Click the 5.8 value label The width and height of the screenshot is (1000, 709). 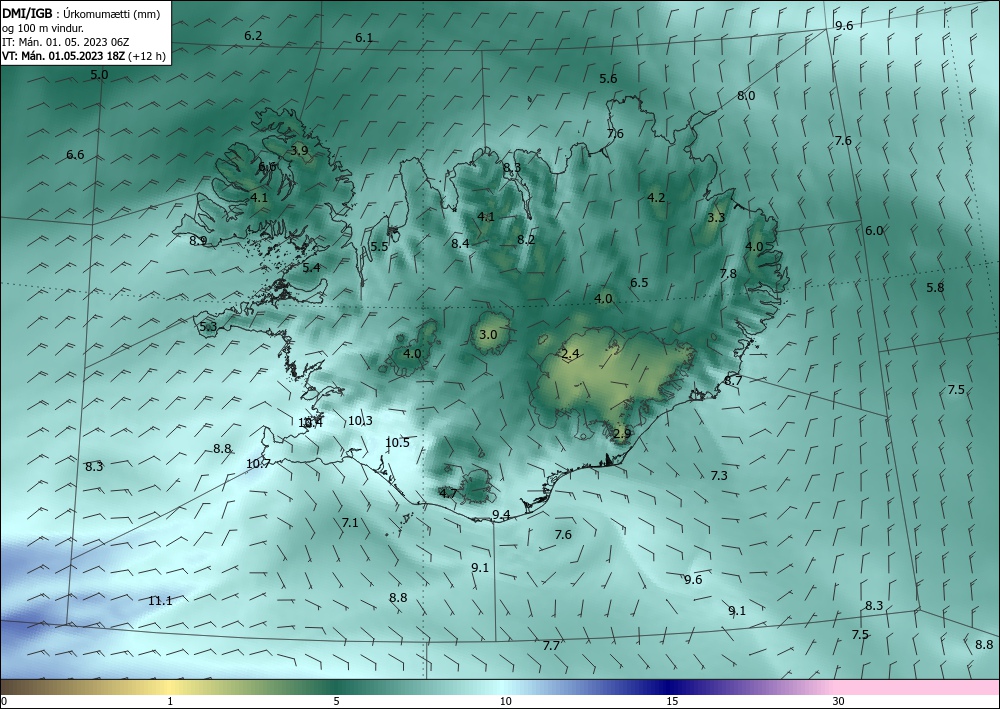pyautogui.click(x=935, y=288)
